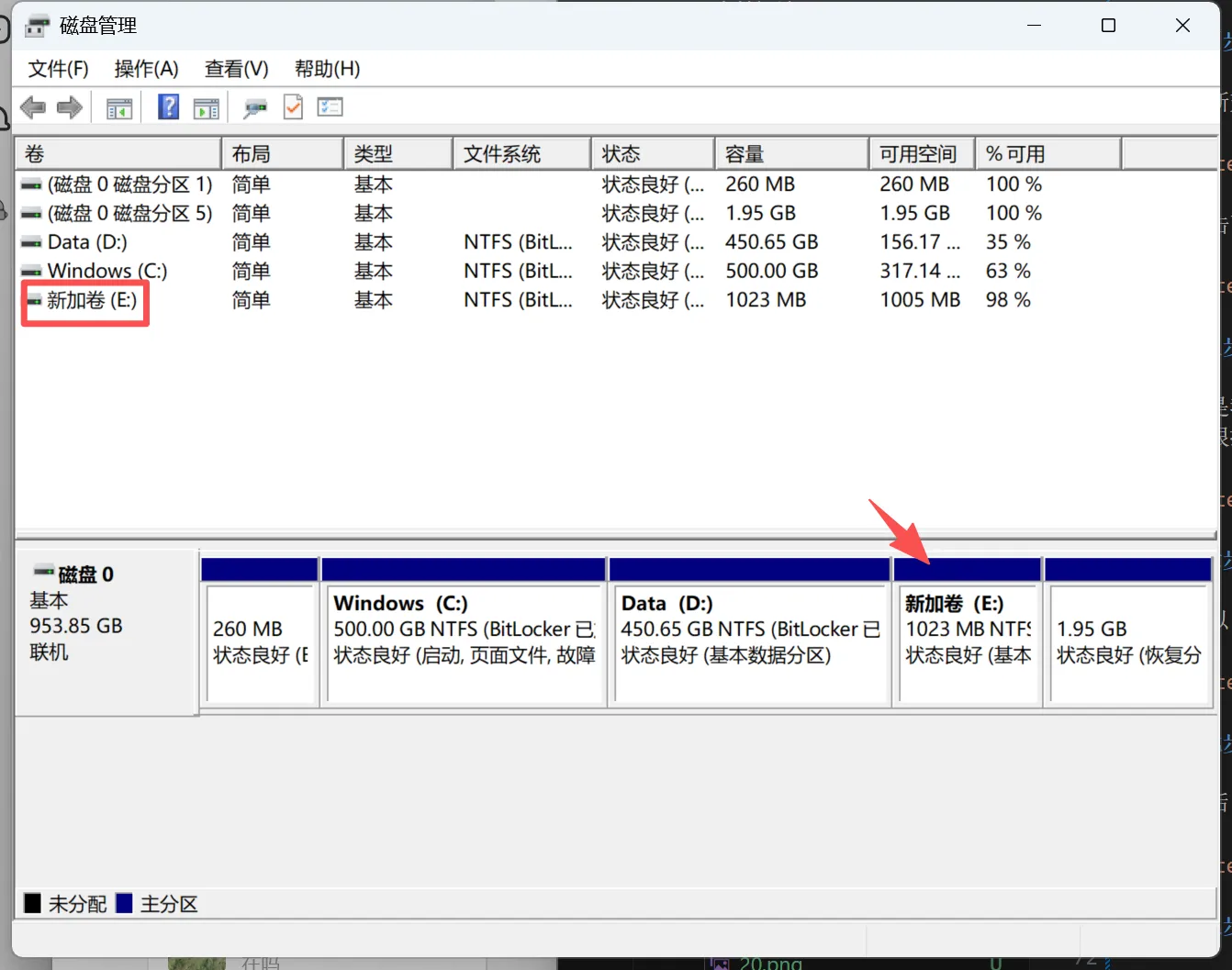
Task: Select the Data (D:) row in the volume list
Action: [x=616, y=242]
